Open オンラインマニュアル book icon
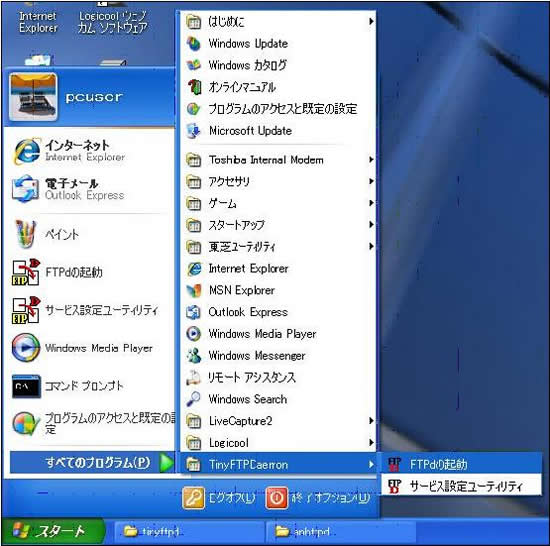The width and height of the screenshot is (550, 546). click(194, 87)
